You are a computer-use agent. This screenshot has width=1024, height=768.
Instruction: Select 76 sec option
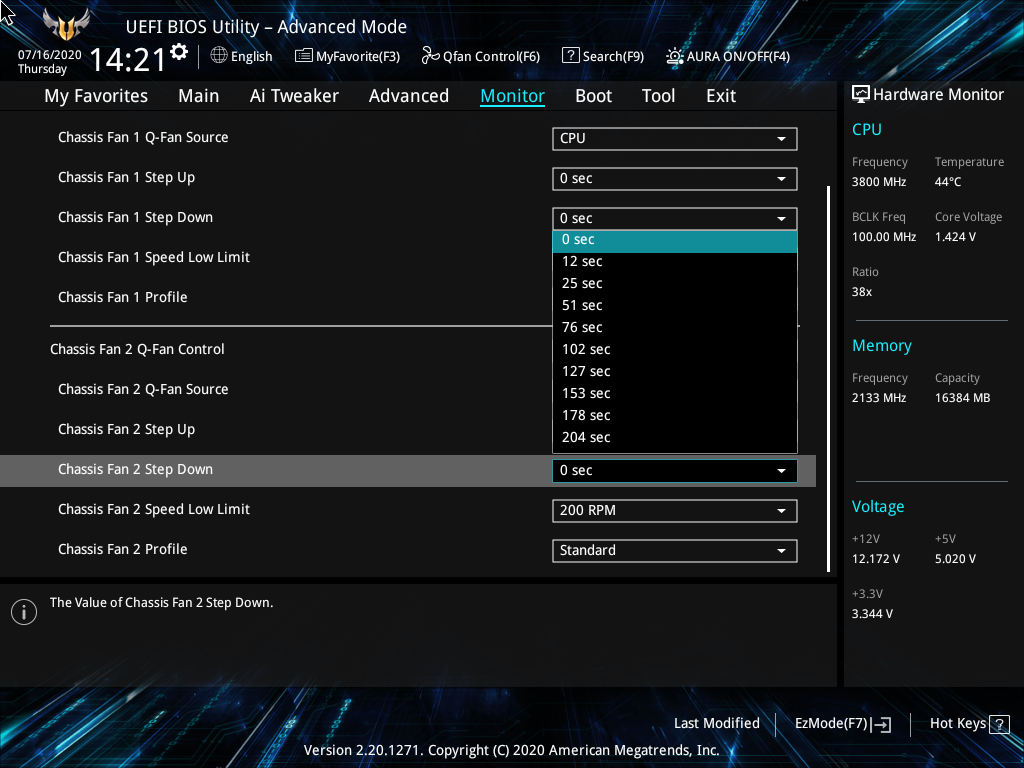[675, 327]
